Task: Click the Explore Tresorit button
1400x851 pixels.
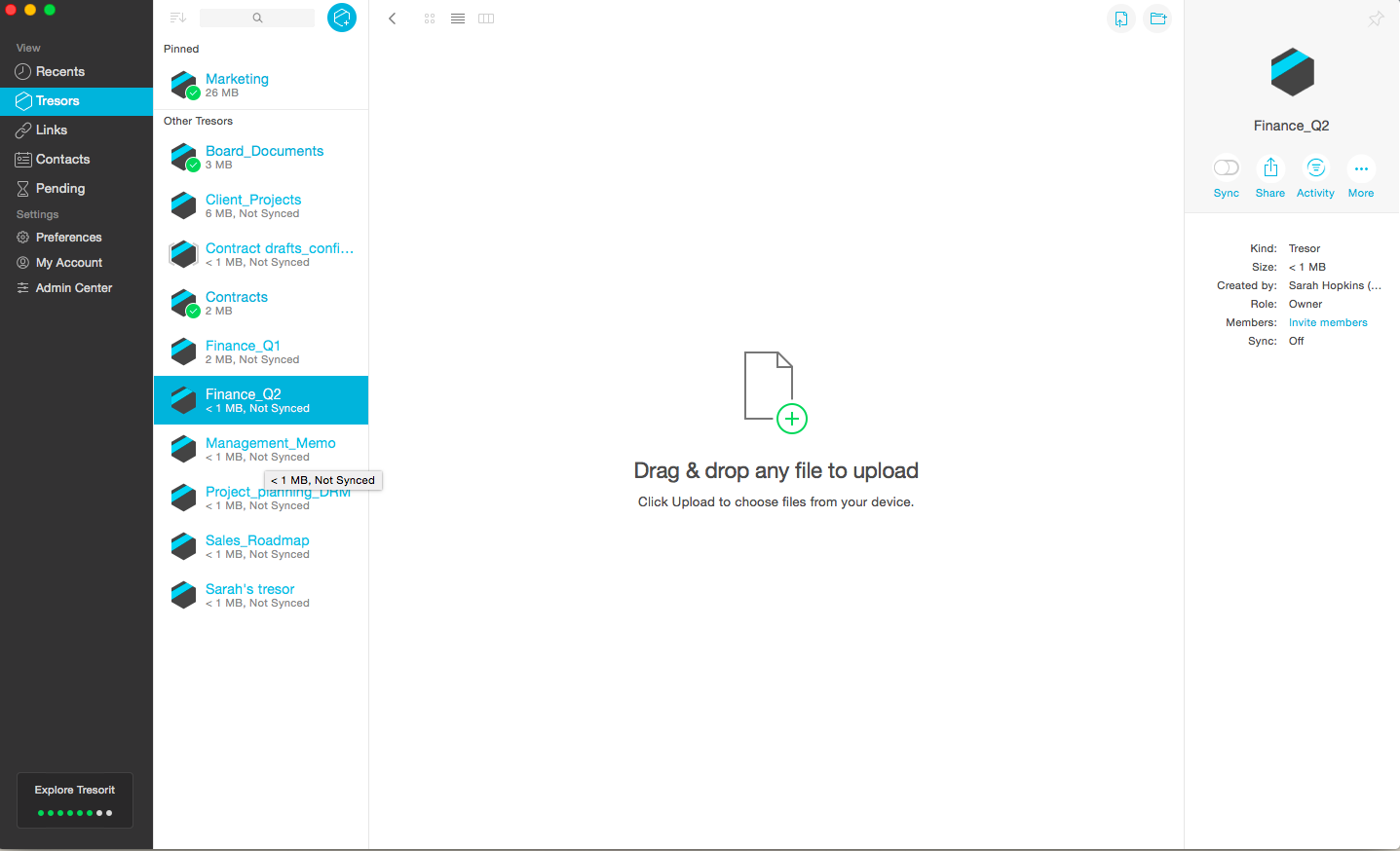Action: (x=75, y=800)
